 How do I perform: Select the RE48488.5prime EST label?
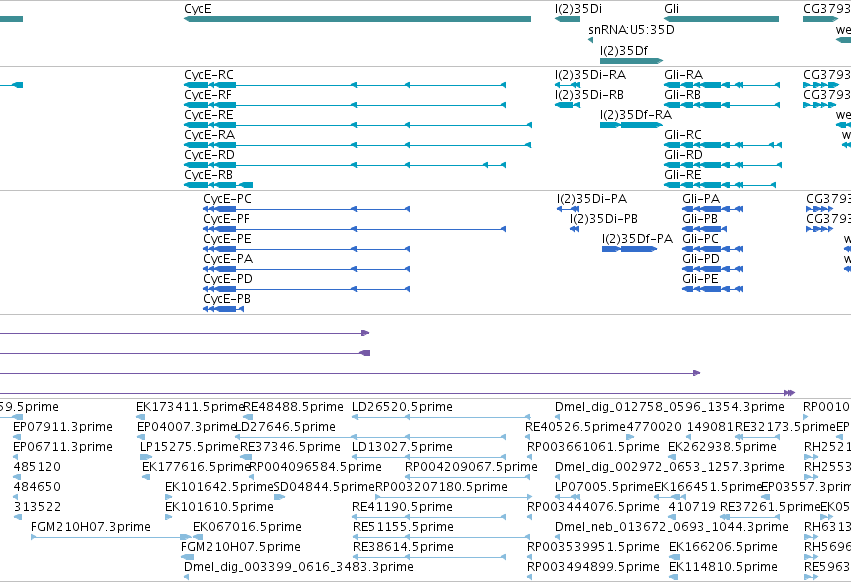pos(294,407)
